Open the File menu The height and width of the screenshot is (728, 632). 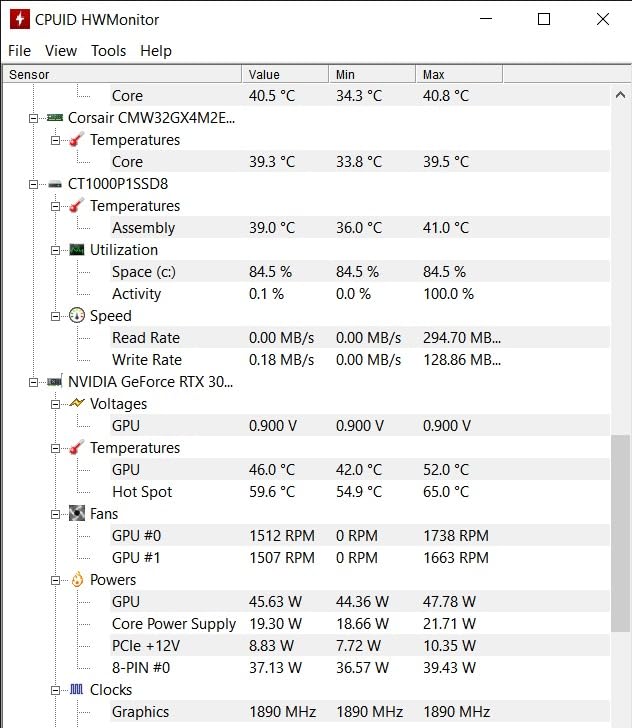(x=19, y=50)
